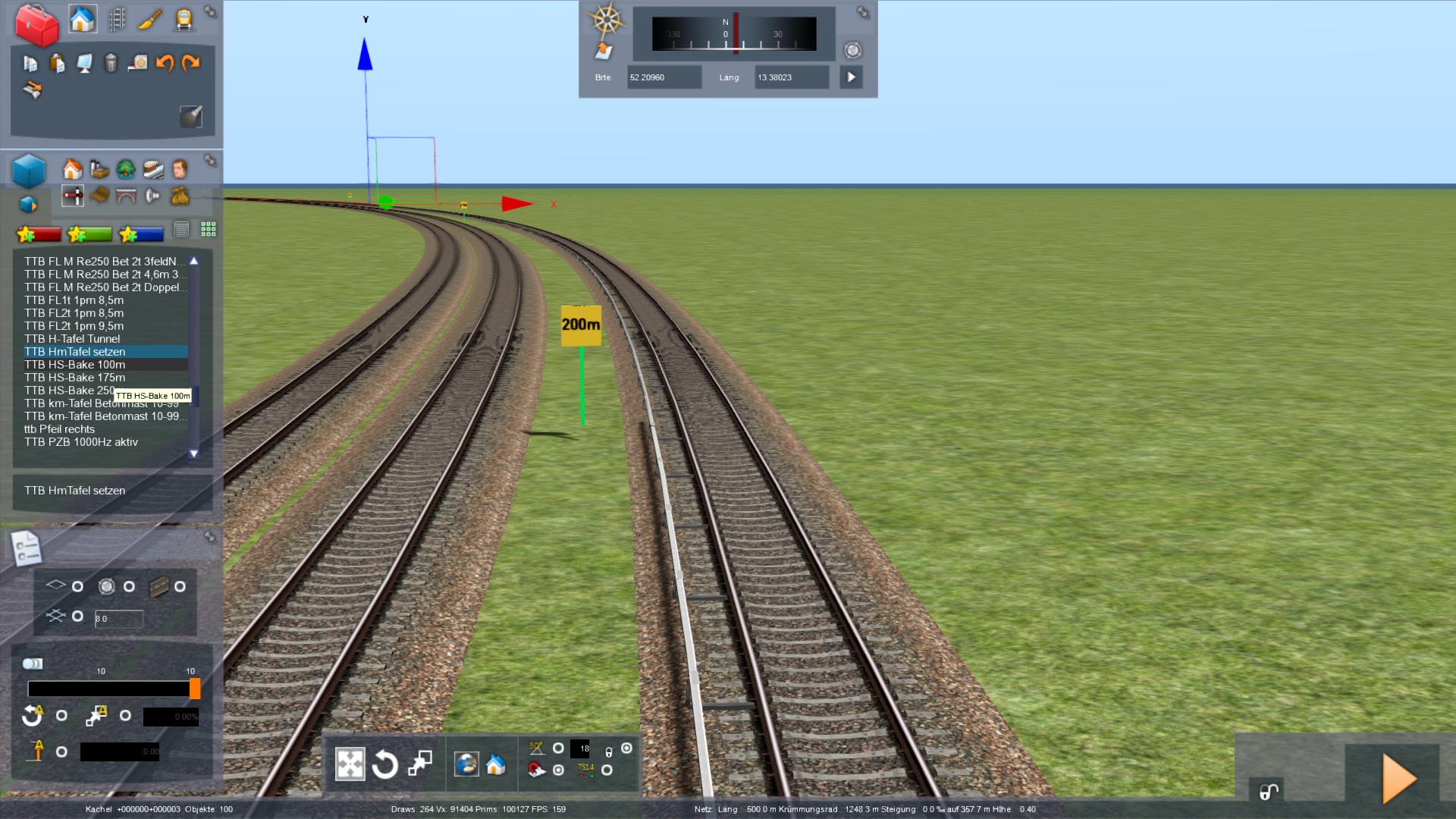Open the red toolbox main menu

click(x=36, y=25)
